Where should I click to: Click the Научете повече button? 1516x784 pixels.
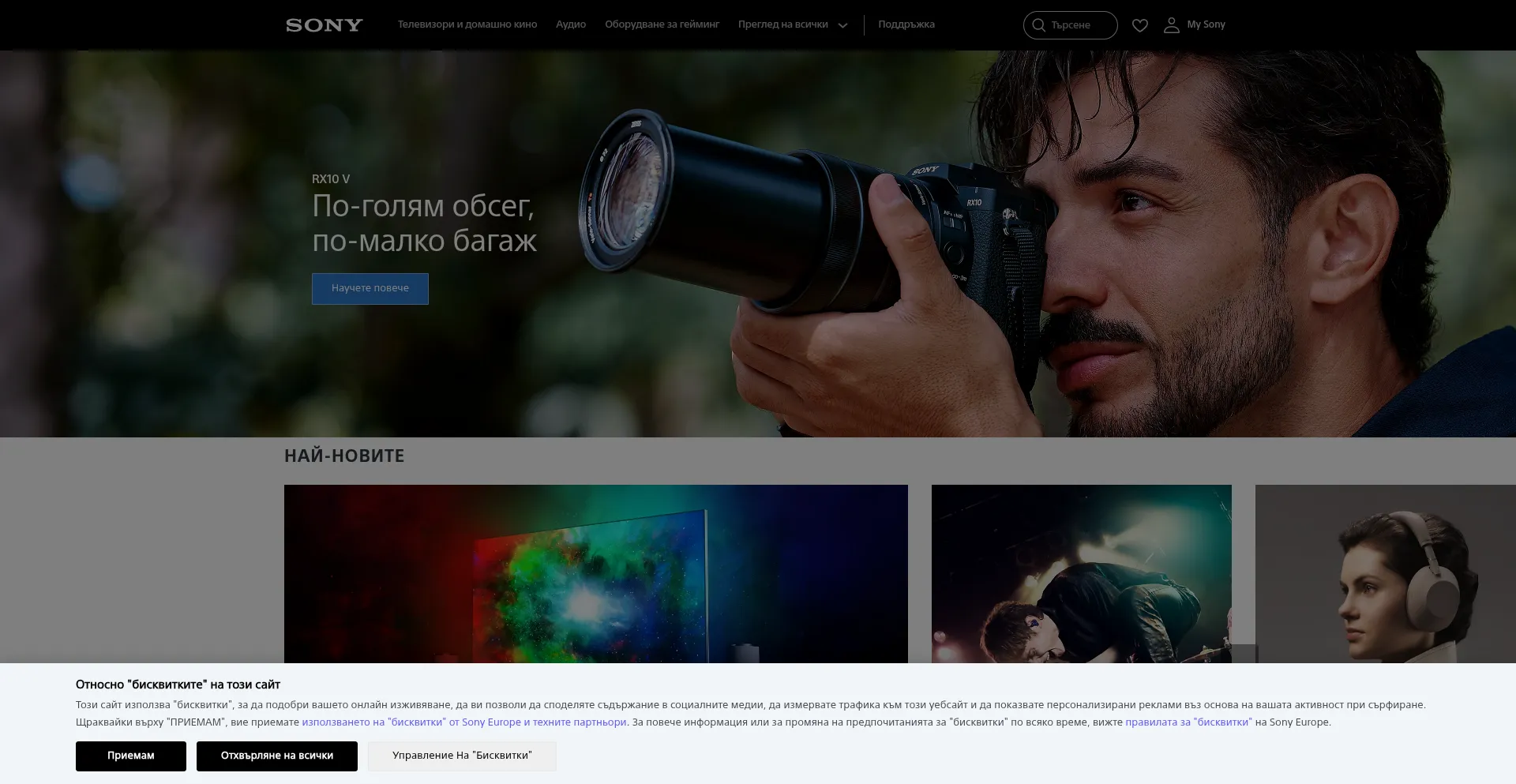[370, 288]
